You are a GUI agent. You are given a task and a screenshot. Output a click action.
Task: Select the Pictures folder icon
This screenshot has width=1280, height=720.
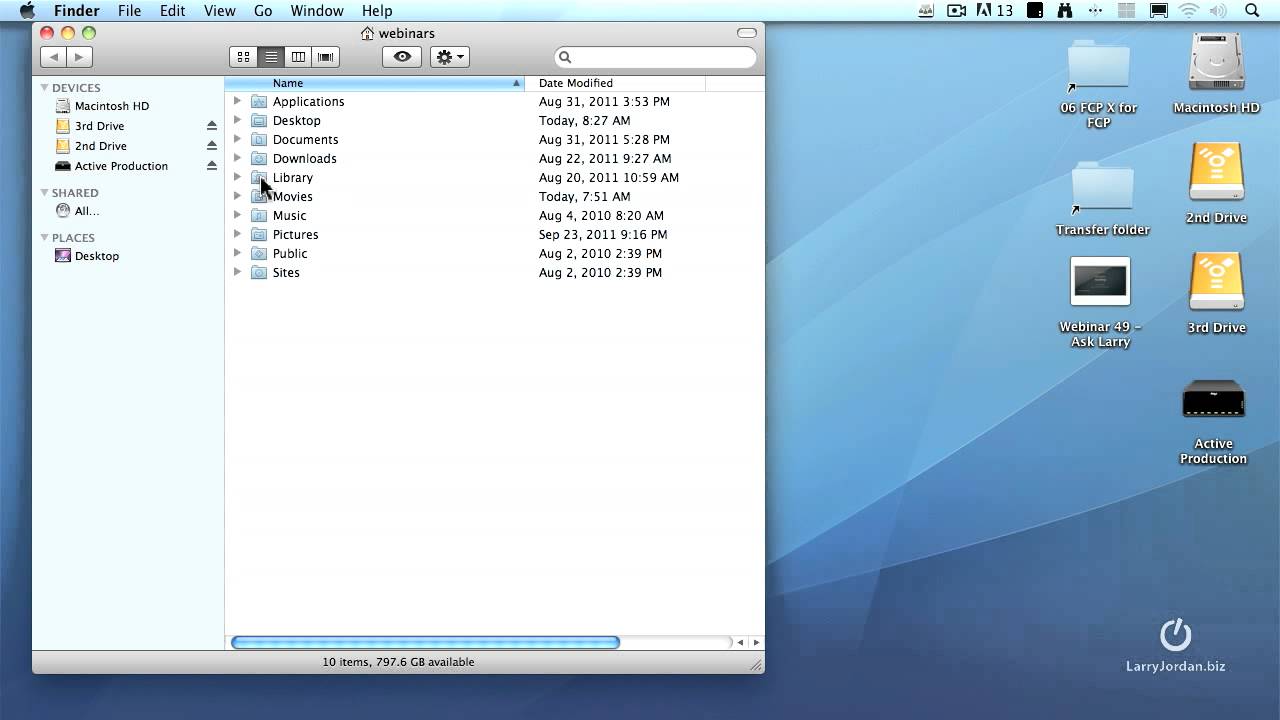[x=259, y=234]
